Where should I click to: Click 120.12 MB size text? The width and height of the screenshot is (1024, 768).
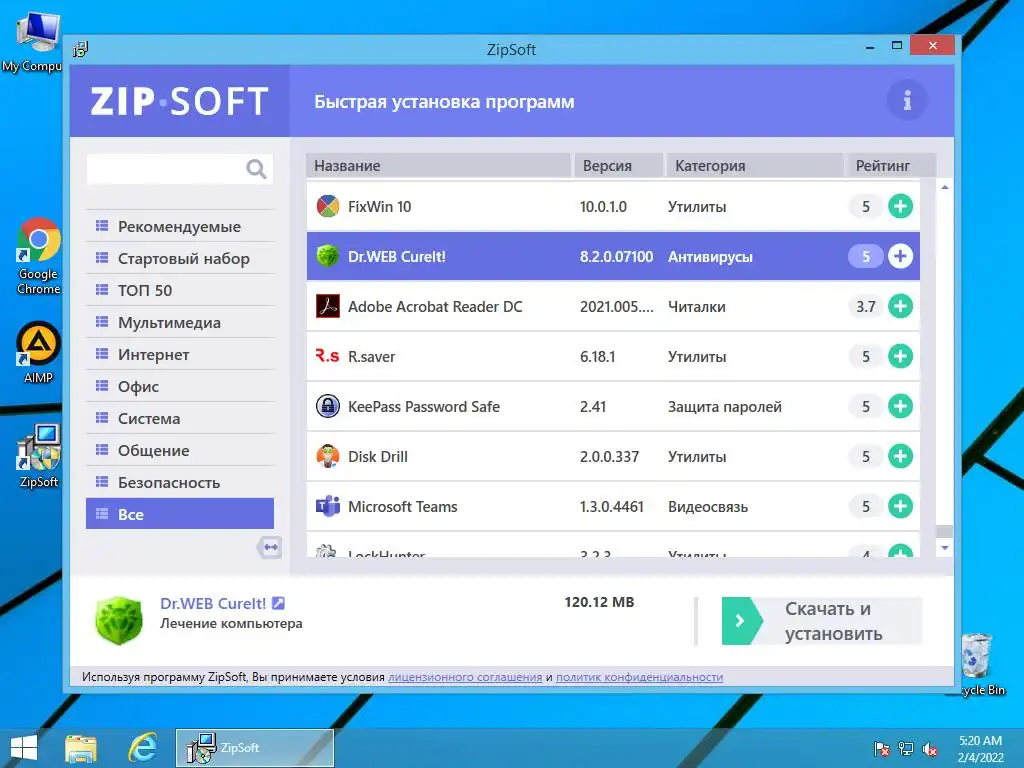click(x=599, y=602)
